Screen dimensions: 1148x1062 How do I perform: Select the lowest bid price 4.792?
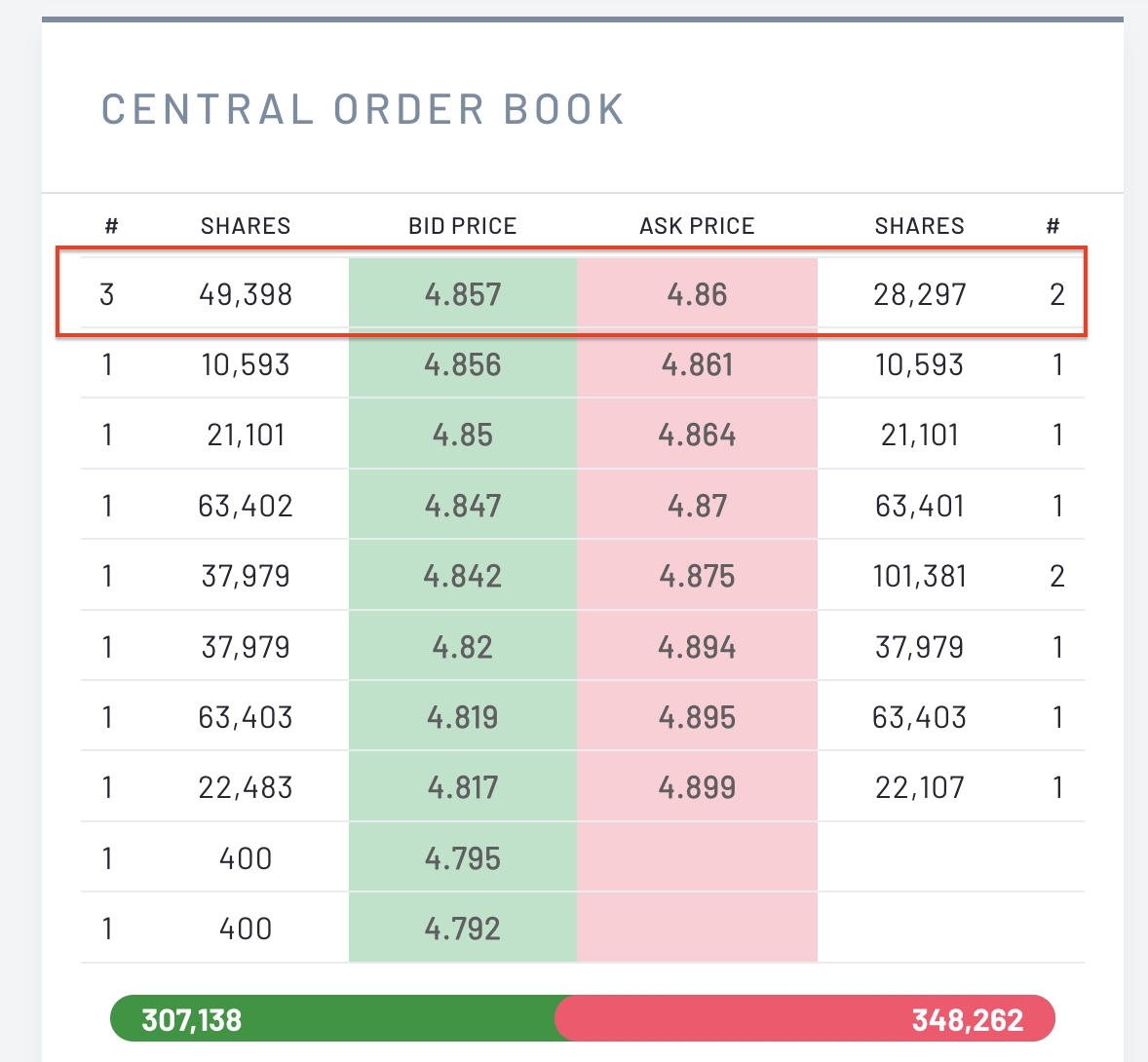point(463,929)
